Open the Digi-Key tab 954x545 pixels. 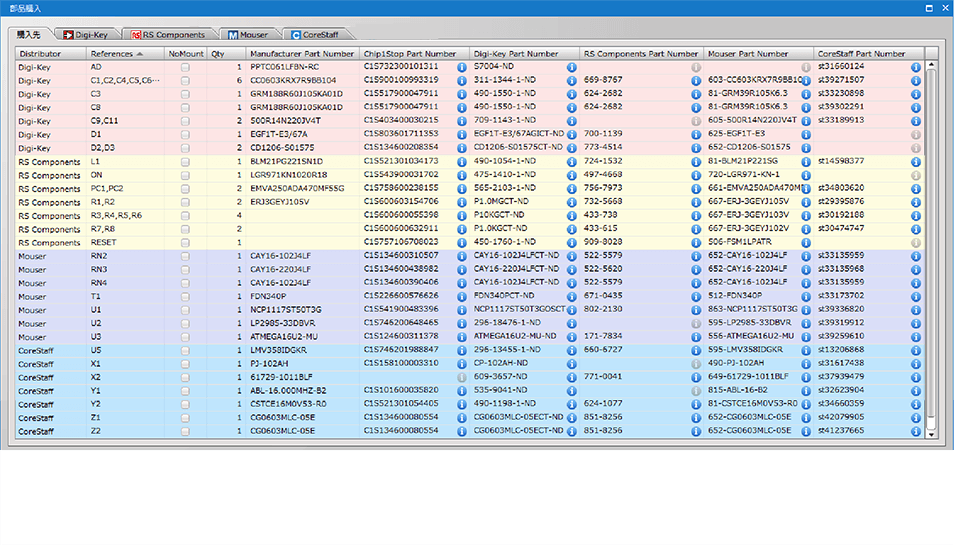pyautogui.click(x=86, y=35)
